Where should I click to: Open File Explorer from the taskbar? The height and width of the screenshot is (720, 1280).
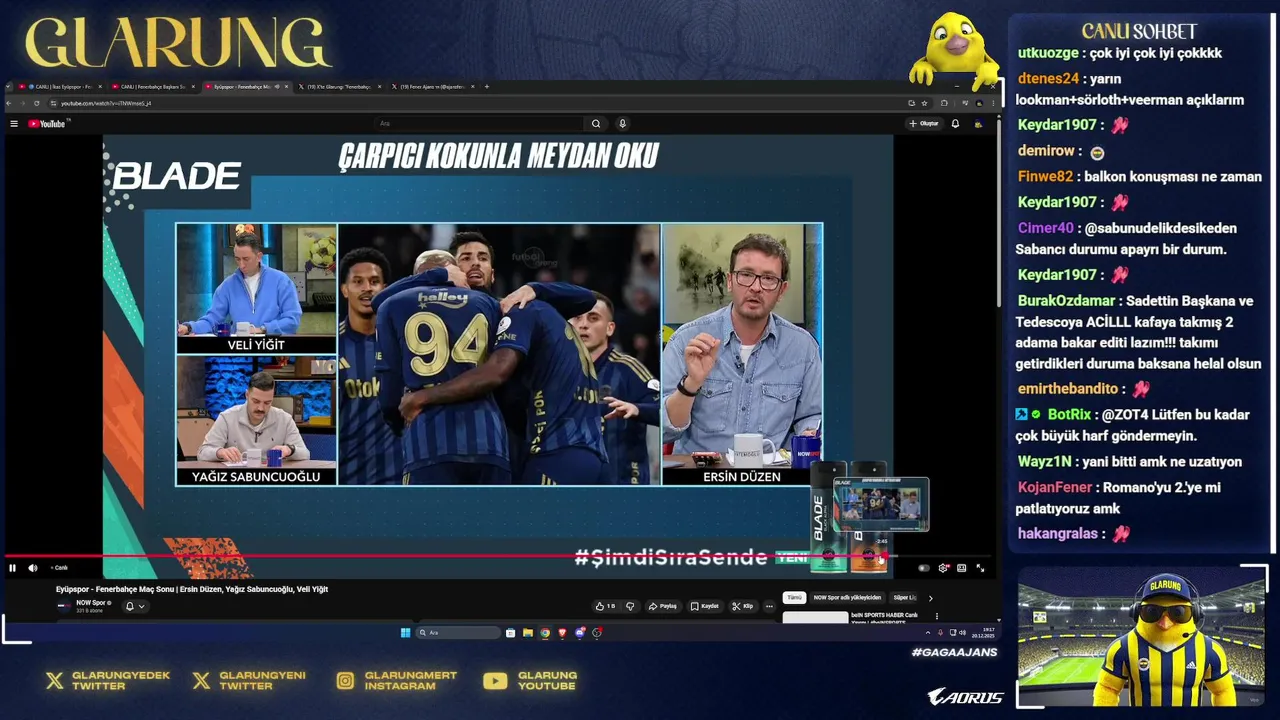tap(527, 632)
